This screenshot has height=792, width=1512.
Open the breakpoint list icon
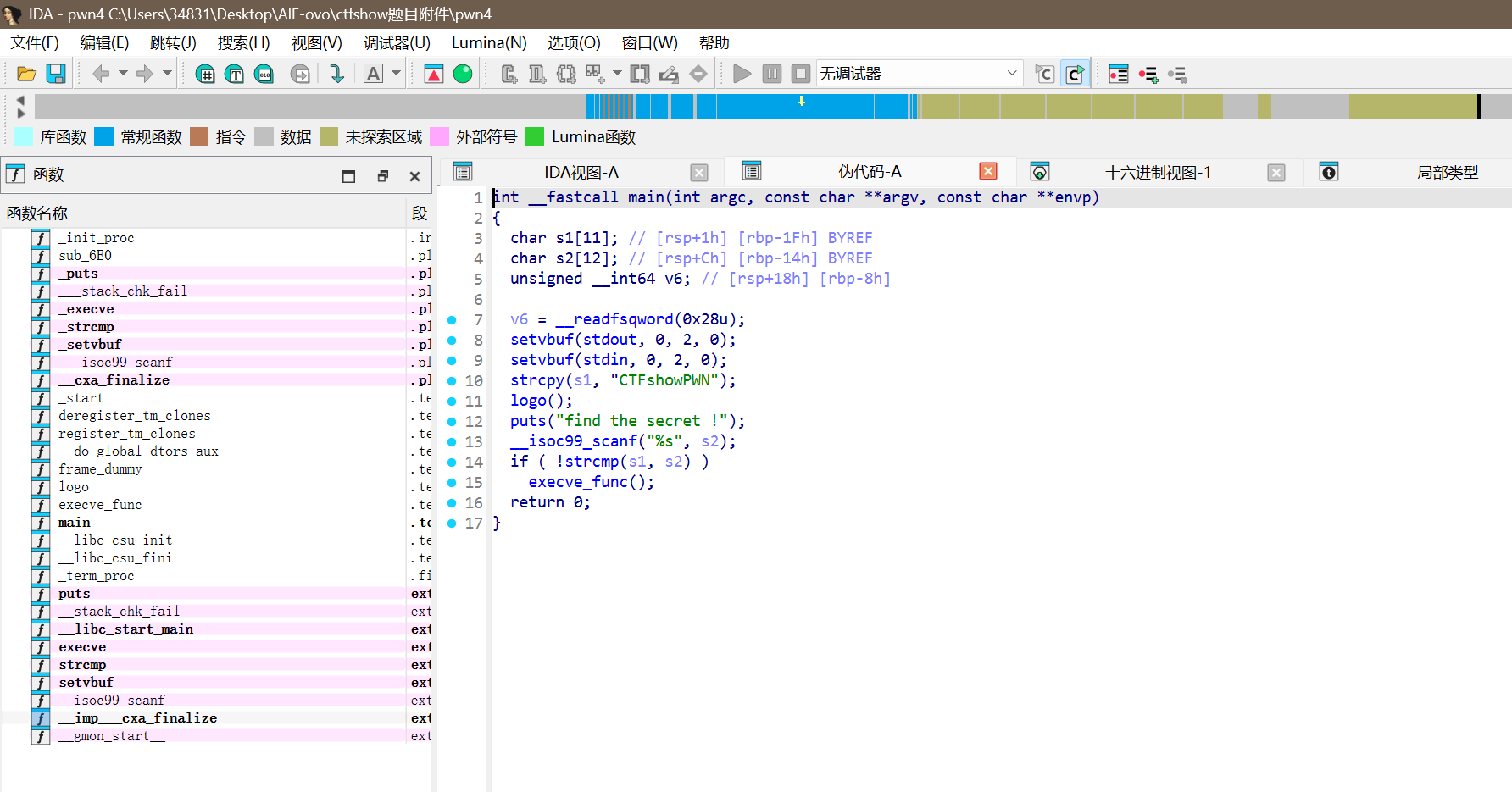point(1119,75)
